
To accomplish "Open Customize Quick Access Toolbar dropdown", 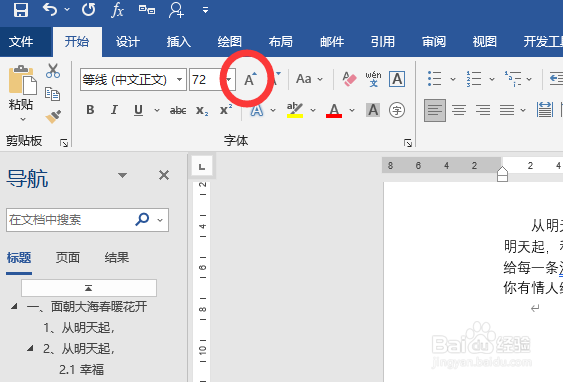I will point(205,10).
